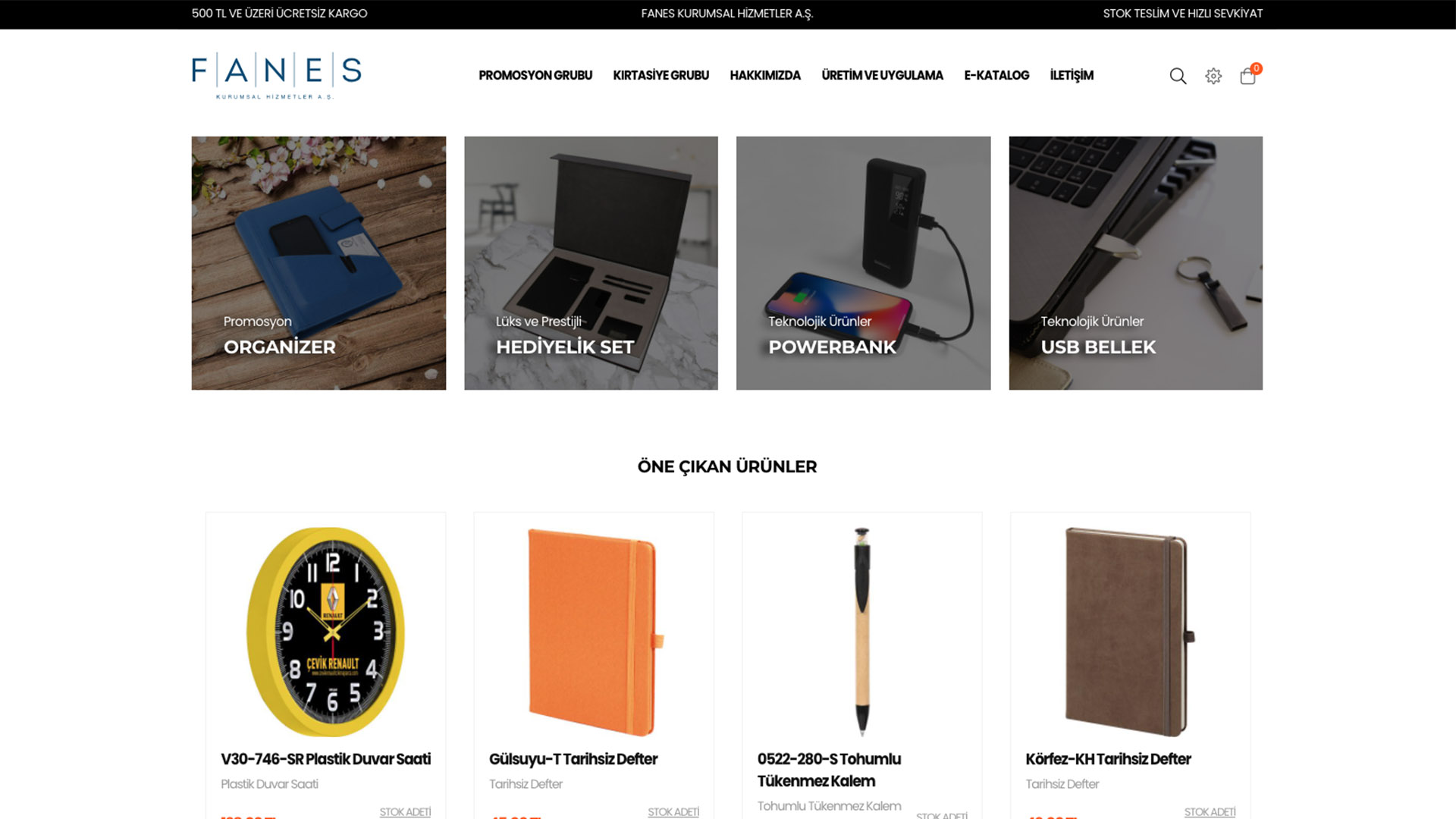Click the orange notebook product image

[x=595, y=632]
